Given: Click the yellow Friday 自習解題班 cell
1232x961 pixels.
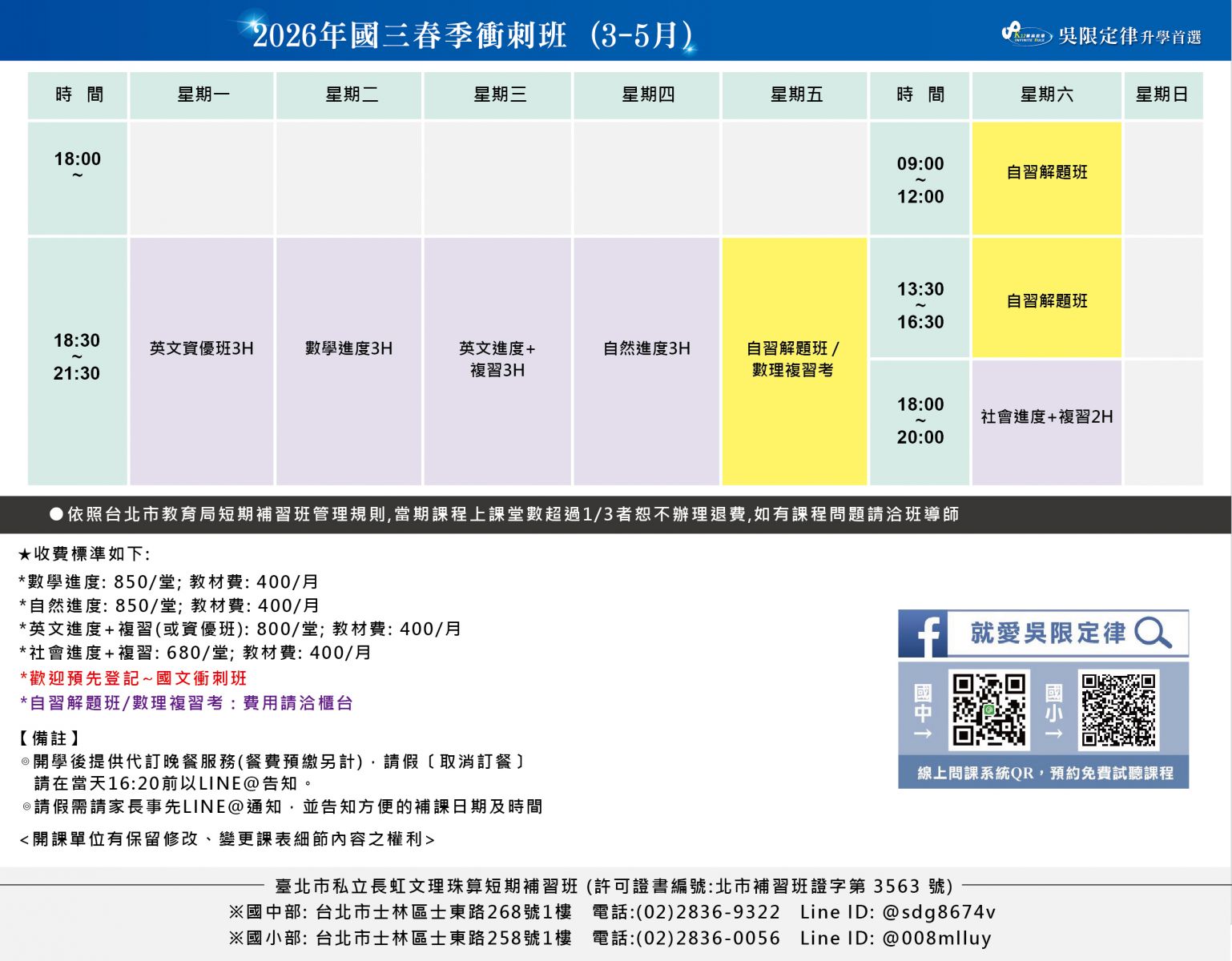Looking at the screenshot, I should 794,360.
